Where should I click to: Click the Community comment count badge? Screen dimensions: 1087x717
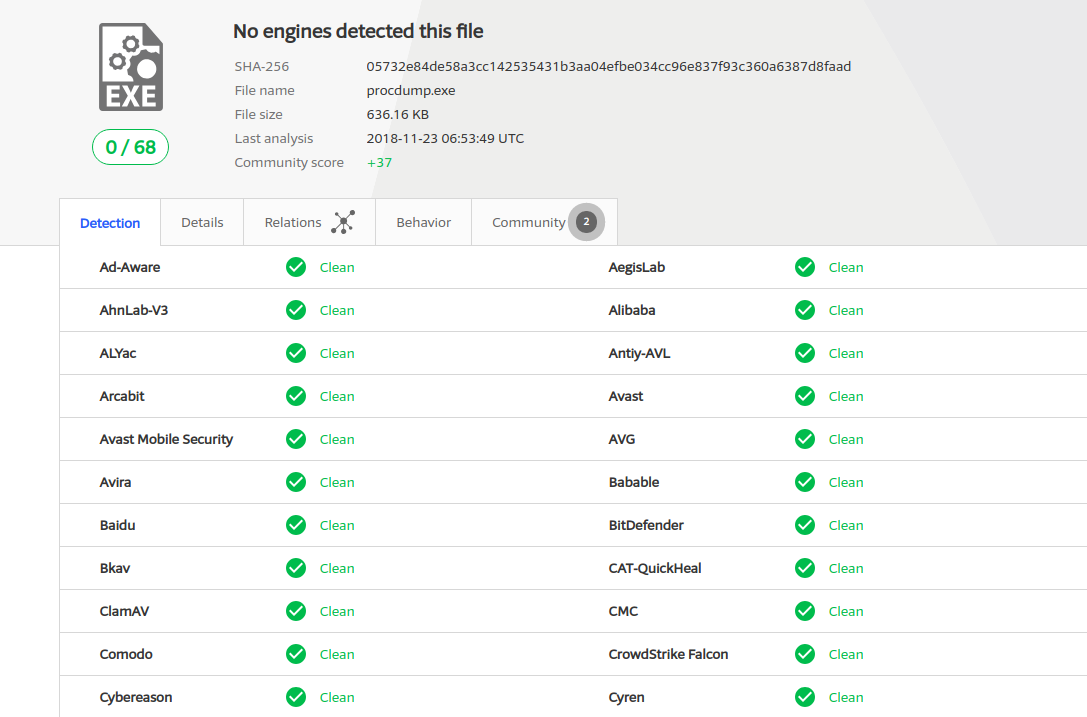coord(586,222)
